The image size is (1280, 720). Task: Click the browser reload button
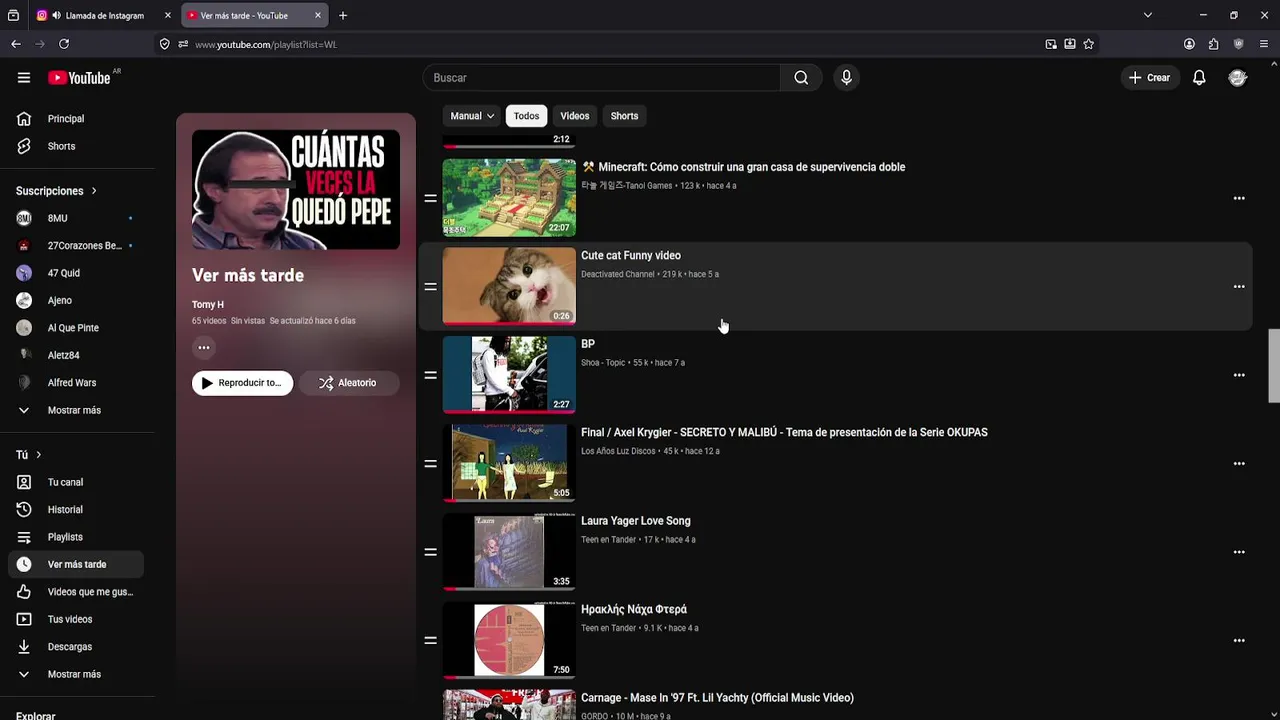click(64, 44)
